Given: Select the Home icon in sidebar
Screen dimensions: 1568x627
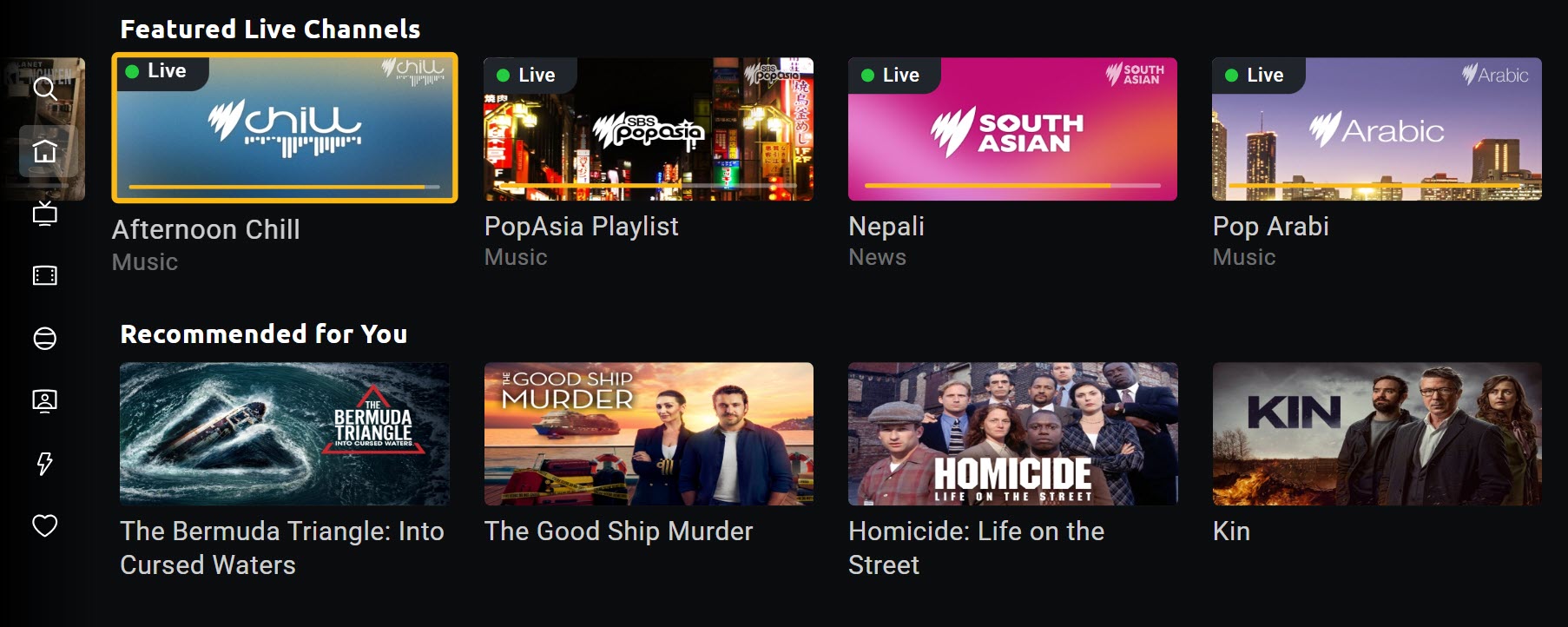Looking at the screenshot, I should click(x=44, y=151).
